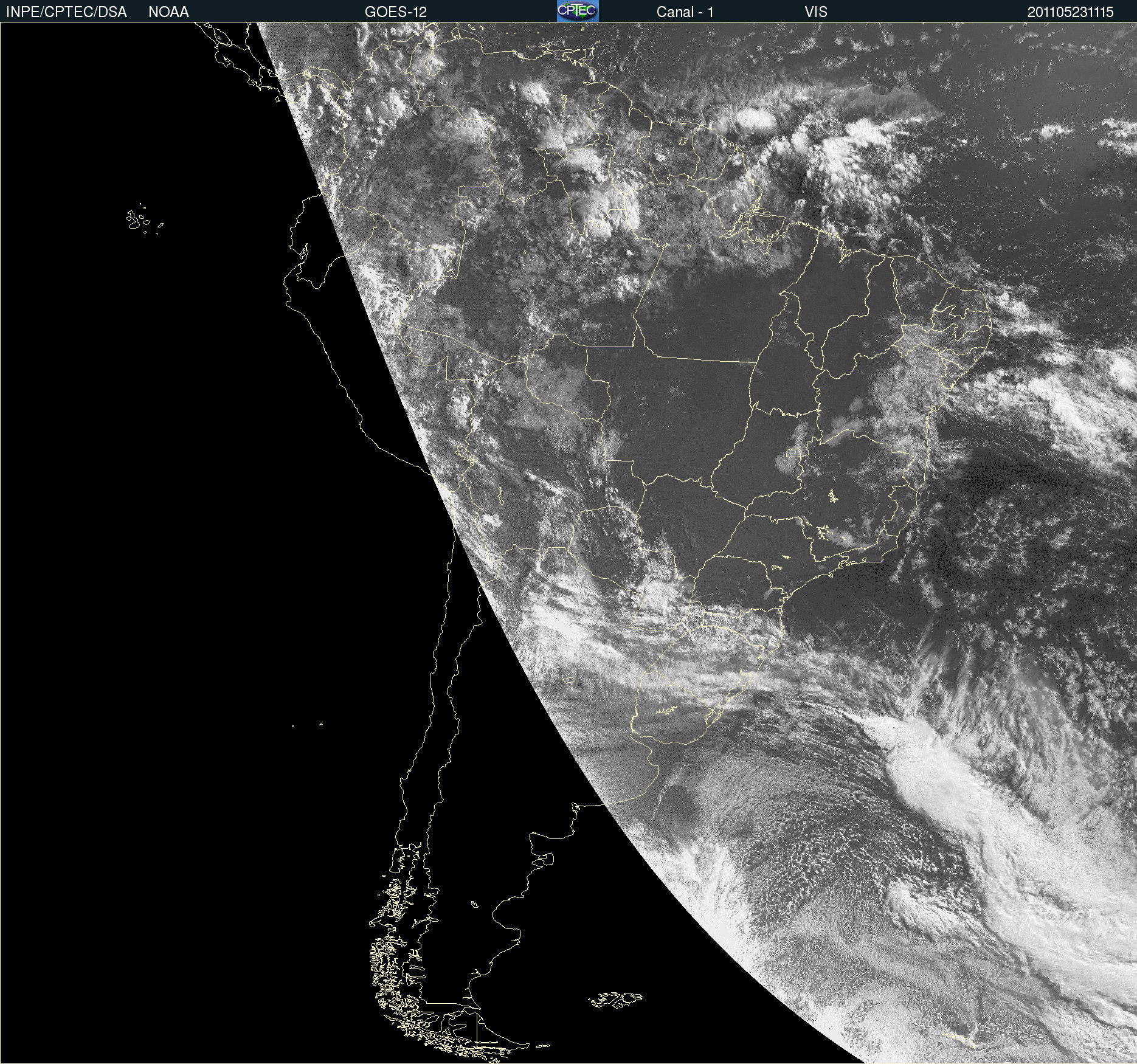1137x1064 pixels.
Task: Select the INPE/CPTEC/DSA header label
Action: pos(66,12)
